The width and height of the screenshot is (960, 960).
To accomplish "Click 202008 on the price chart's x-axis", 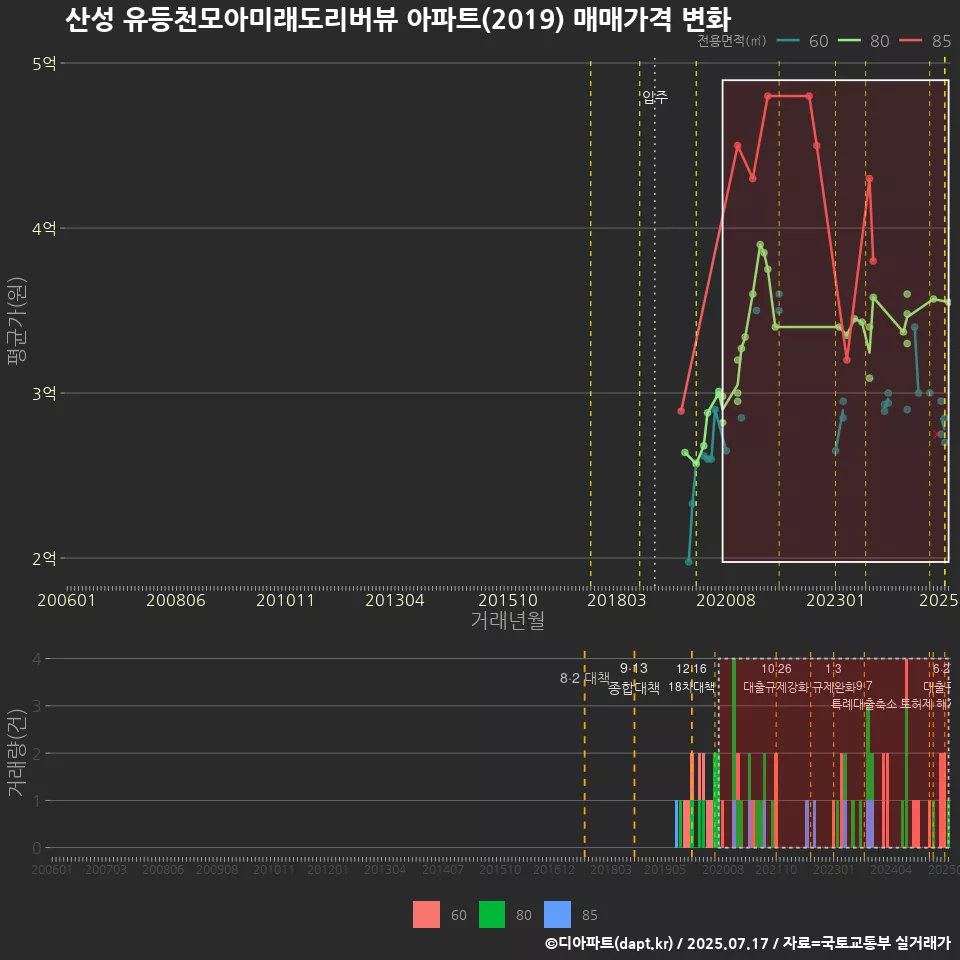I will tap(726, 600).
